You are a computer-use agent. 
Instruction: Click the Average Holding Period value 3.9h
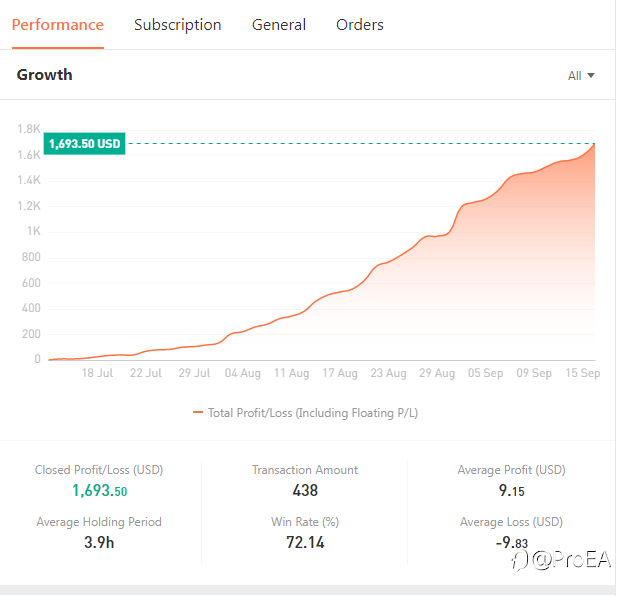(x=99, y=542)
